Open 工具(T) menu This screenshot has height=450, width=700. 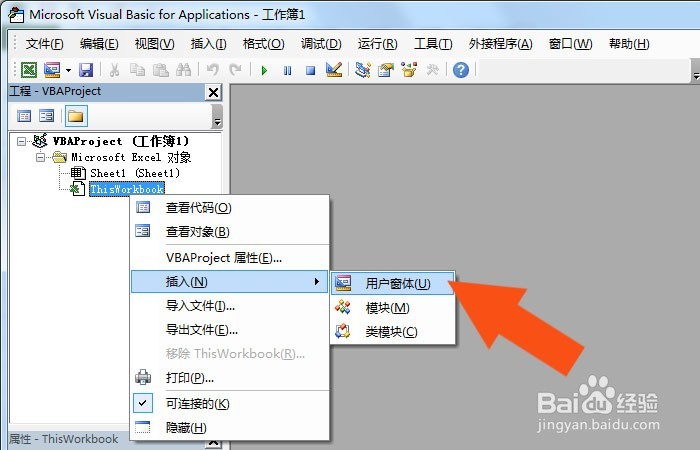click(433, 44)
